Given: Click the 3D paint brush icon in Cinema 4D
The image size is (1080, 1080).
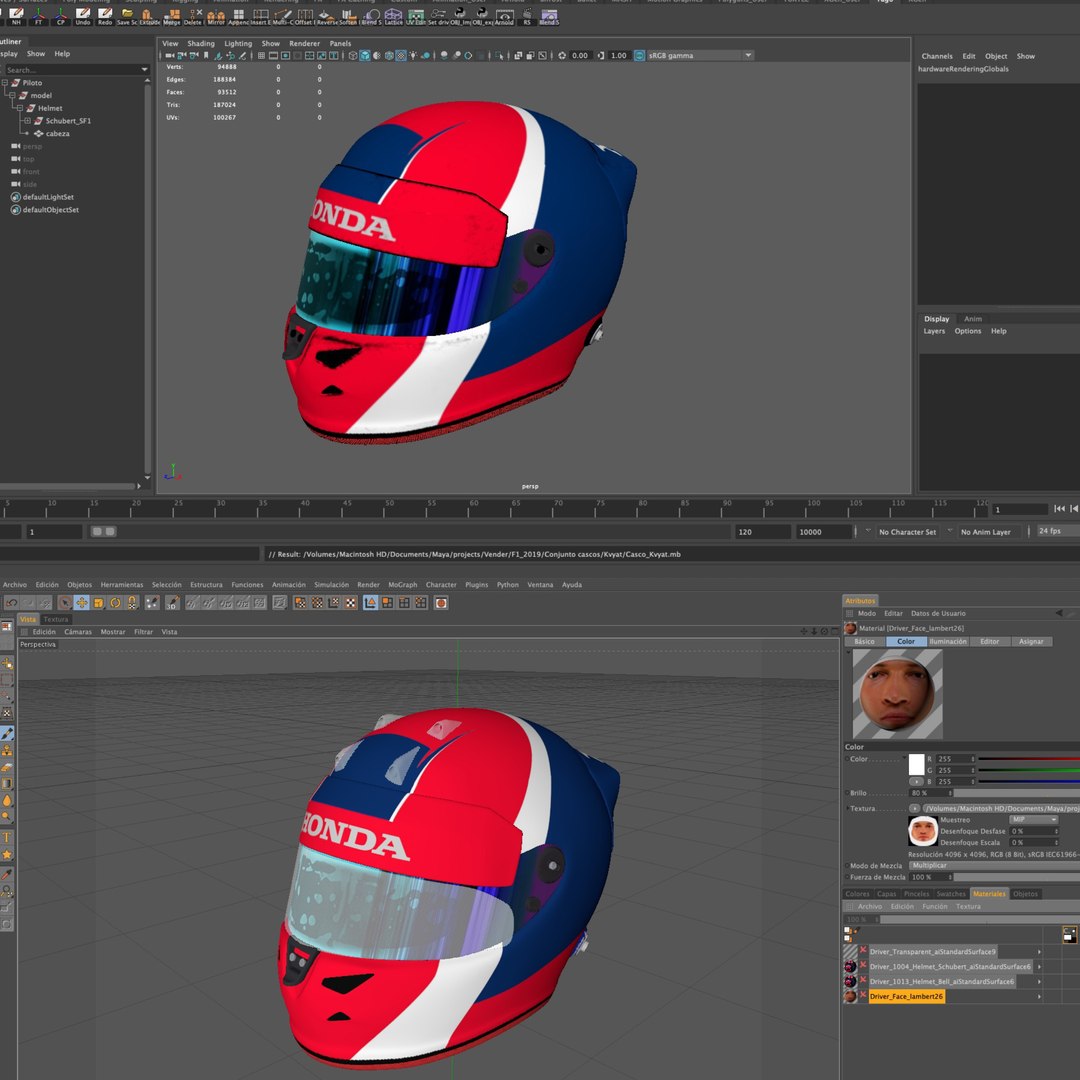Looking at the screenshot, I should pyautogui.click(x=172, y=603).
